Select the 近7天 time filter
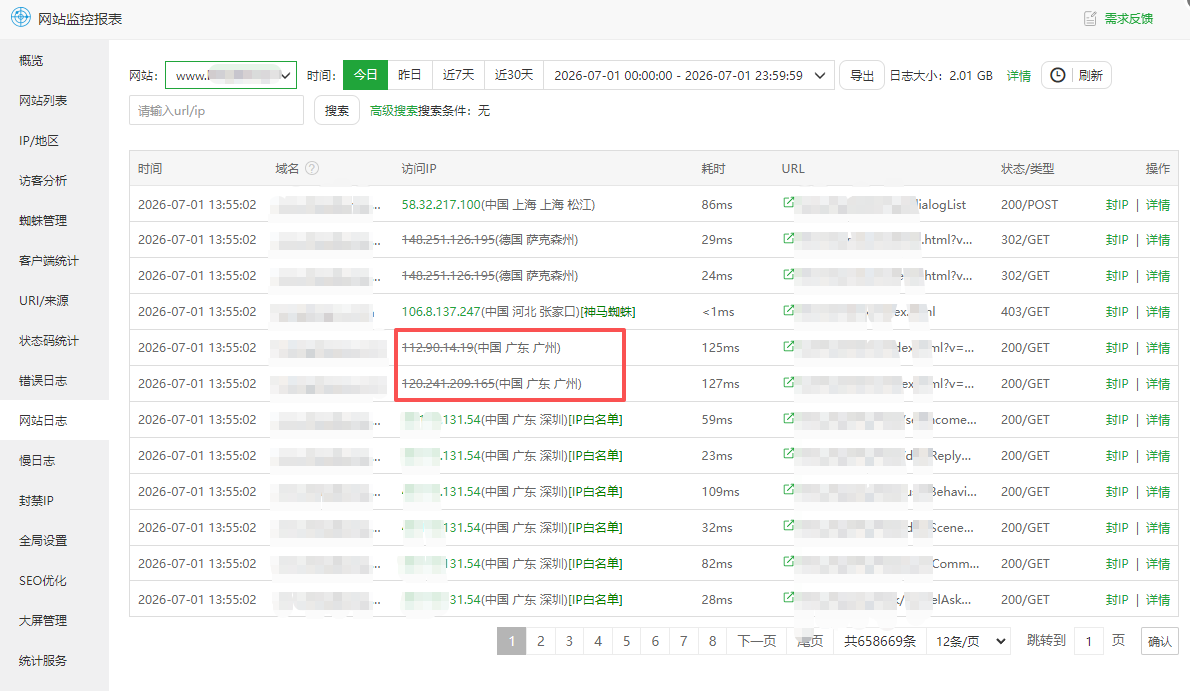Screen dimensions: 1190x691 coord(458,75)
